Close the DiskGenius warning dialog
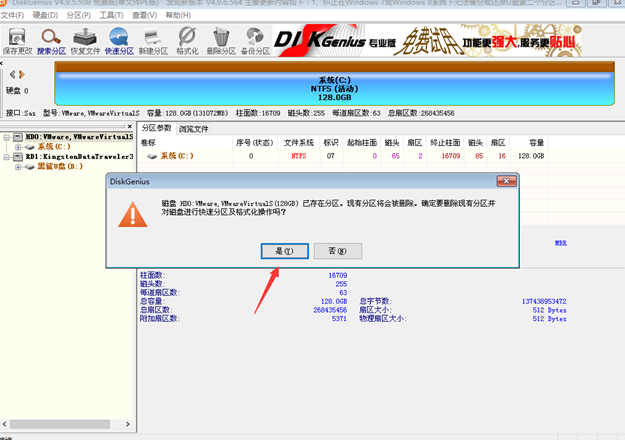 click(506, 181)
